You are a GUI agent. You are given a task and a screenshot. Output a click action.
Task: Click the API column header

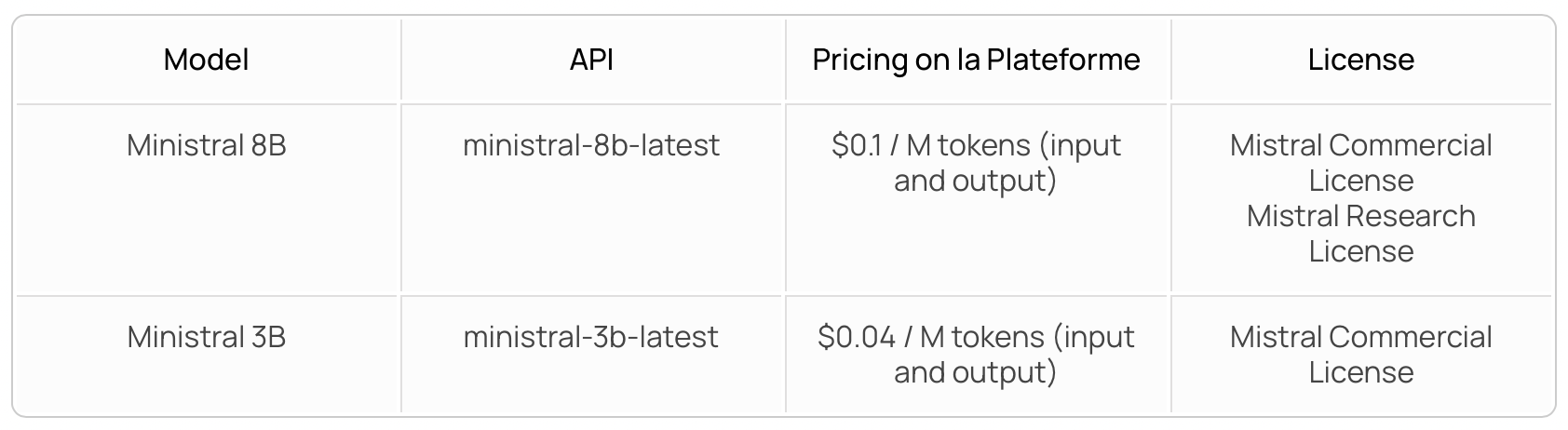[x=591, y=60]
